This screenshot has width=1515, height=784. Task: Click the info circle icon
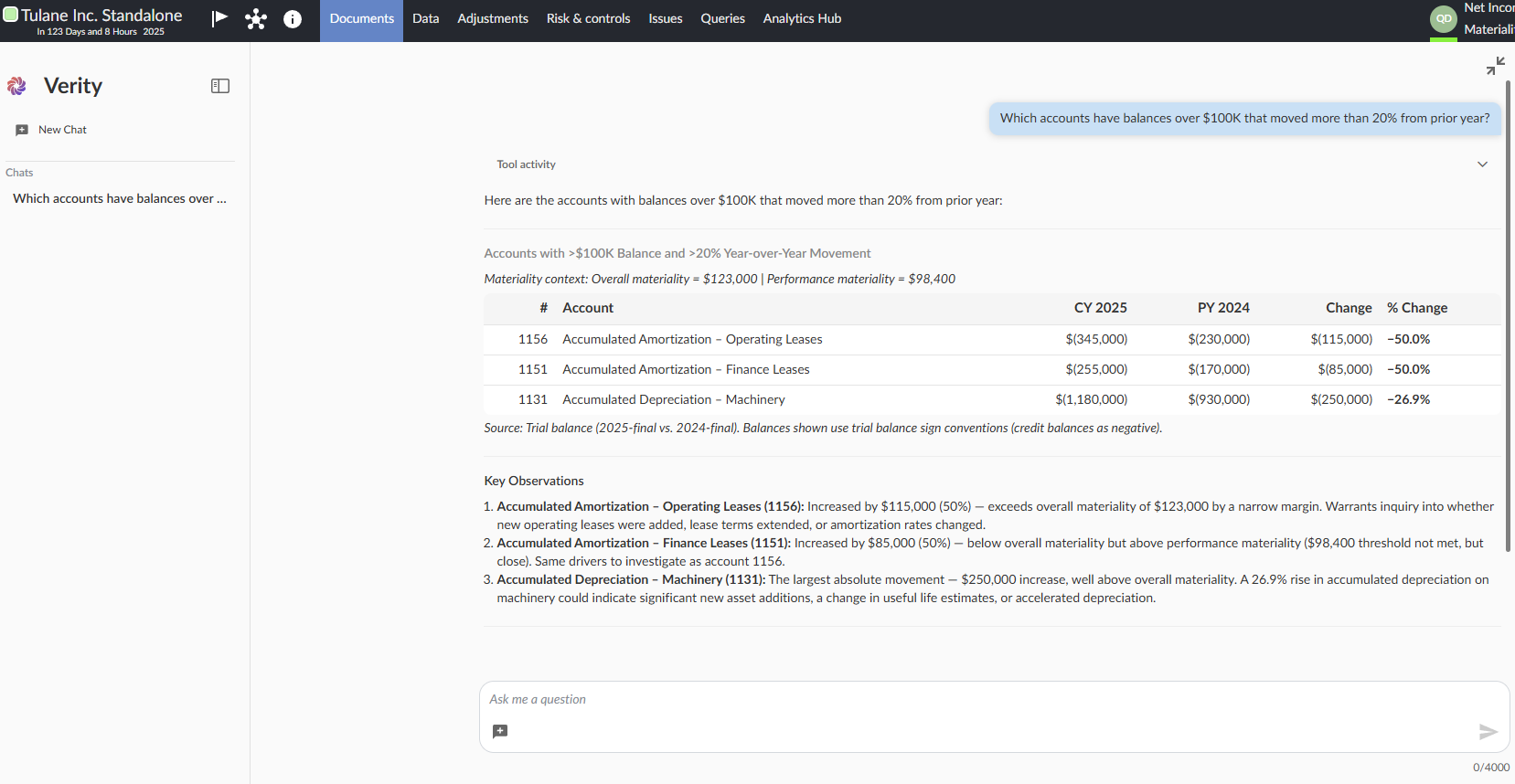tap(293, 19)
